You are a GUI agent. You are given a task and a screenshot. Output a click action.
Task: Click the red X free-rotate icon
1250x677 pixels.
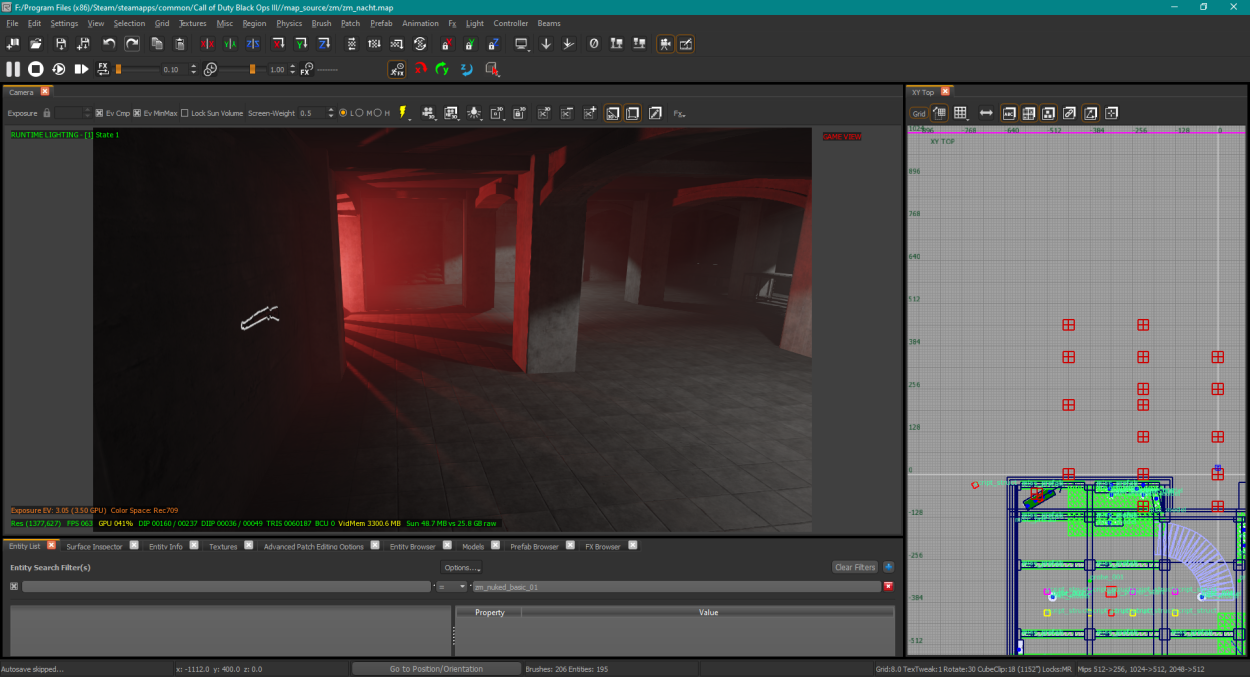click(x=421, y=69)
